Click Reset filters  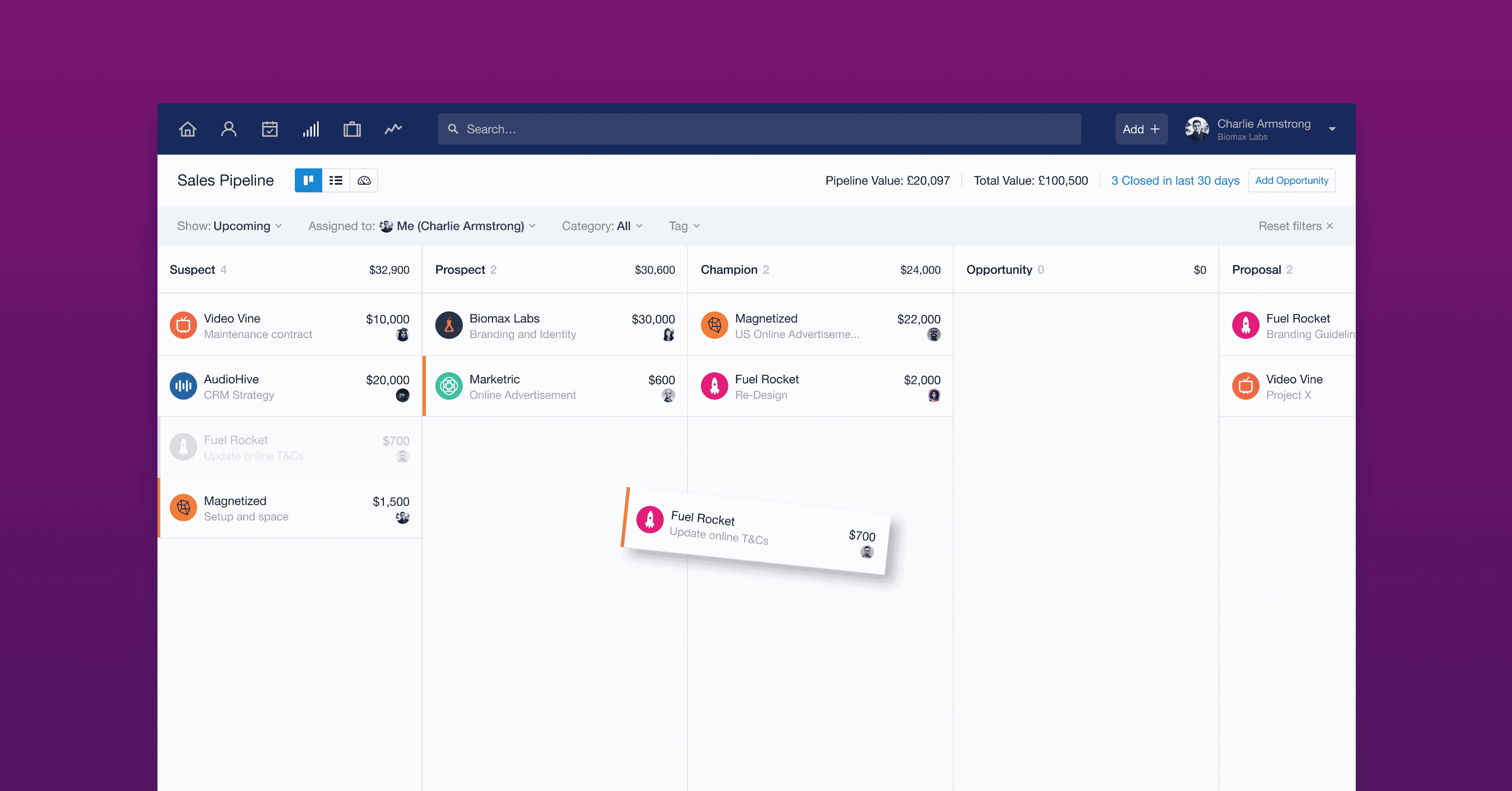point(1295,226)
